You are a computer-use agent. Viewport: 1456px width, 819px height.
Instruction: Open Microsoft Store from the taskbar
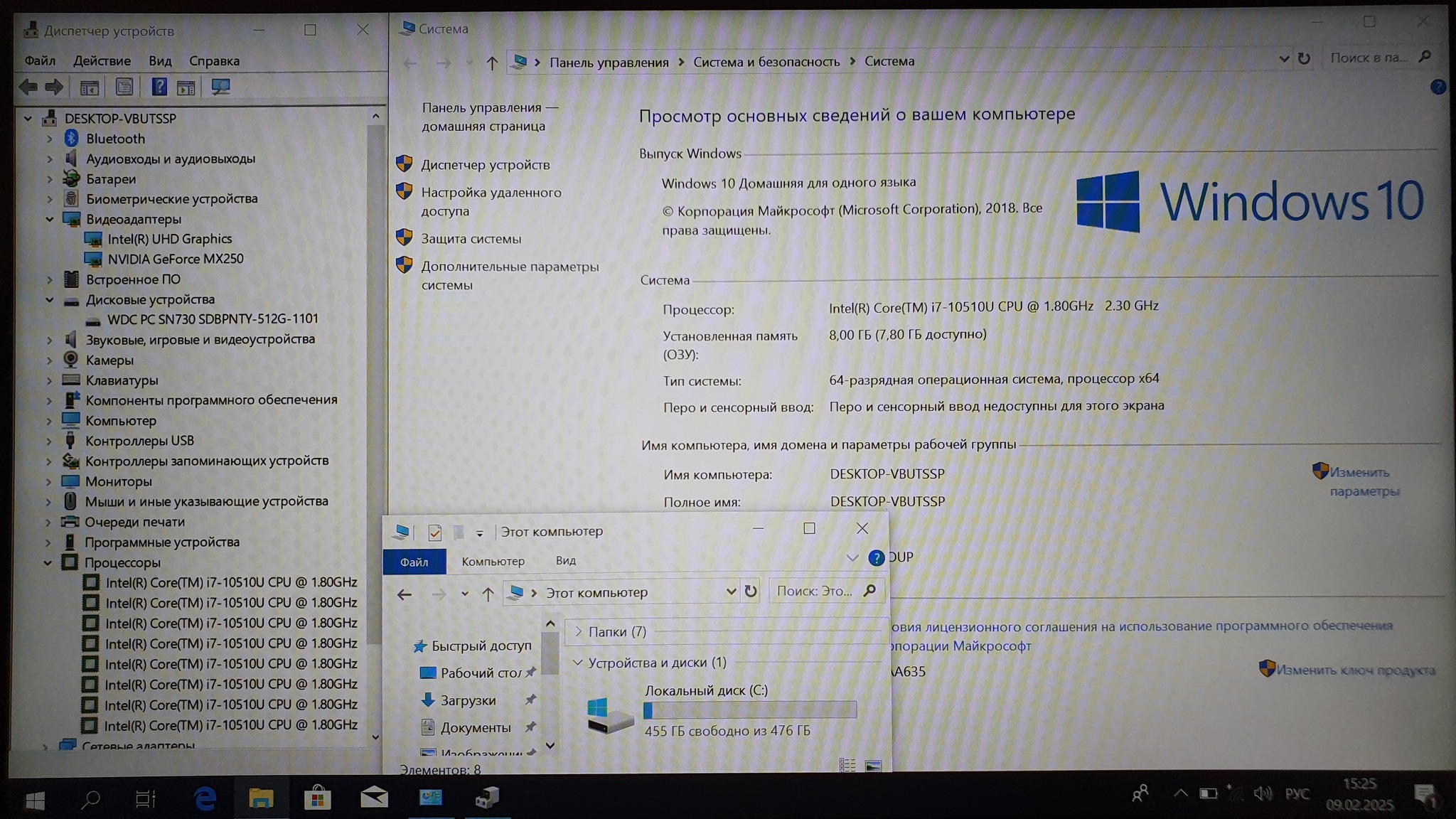(x=317, y=799)
